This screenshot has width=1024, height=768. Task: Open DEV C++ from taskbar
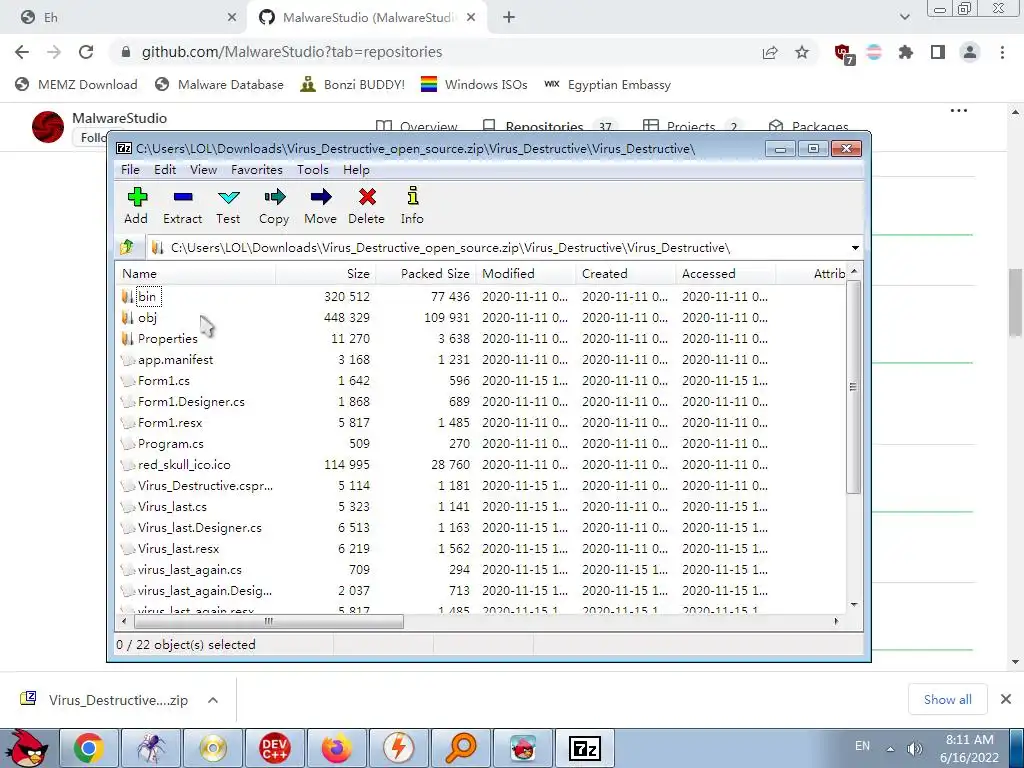point(274,748)
